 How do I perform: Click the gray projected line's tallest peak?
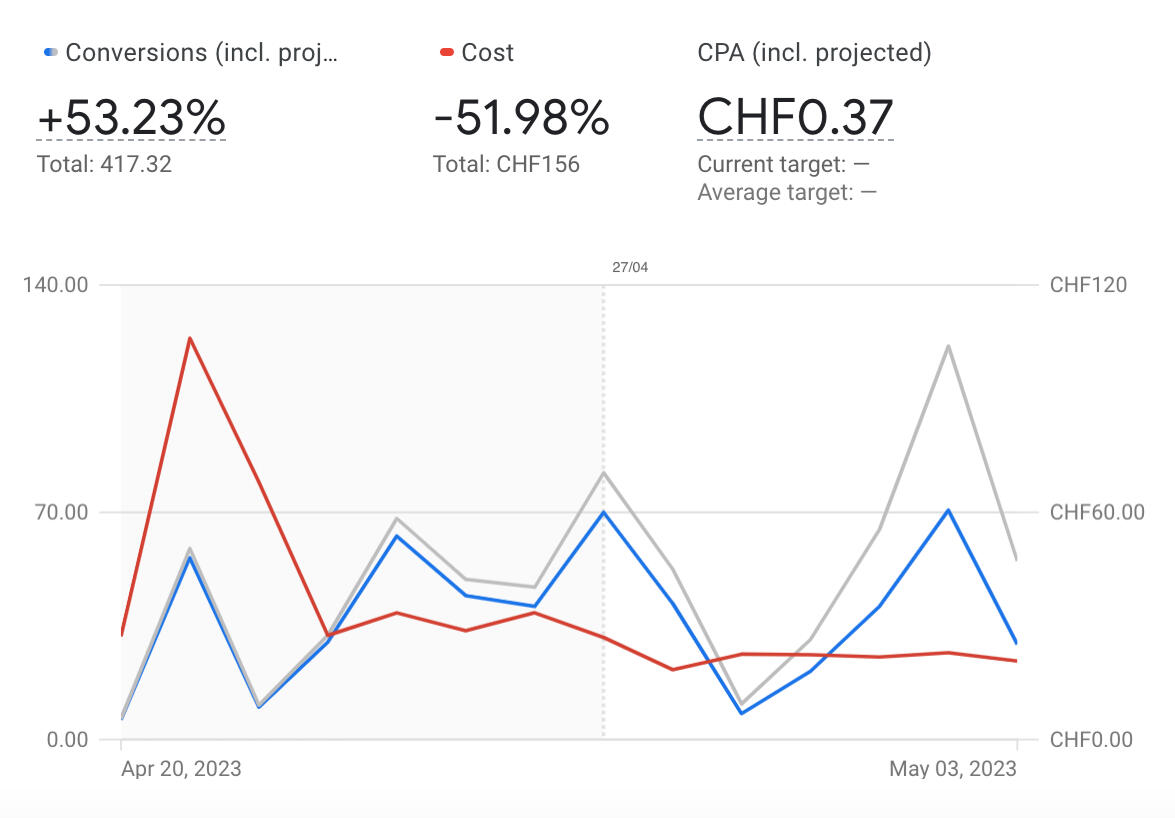pyautogui.click(x=947, y=346)
